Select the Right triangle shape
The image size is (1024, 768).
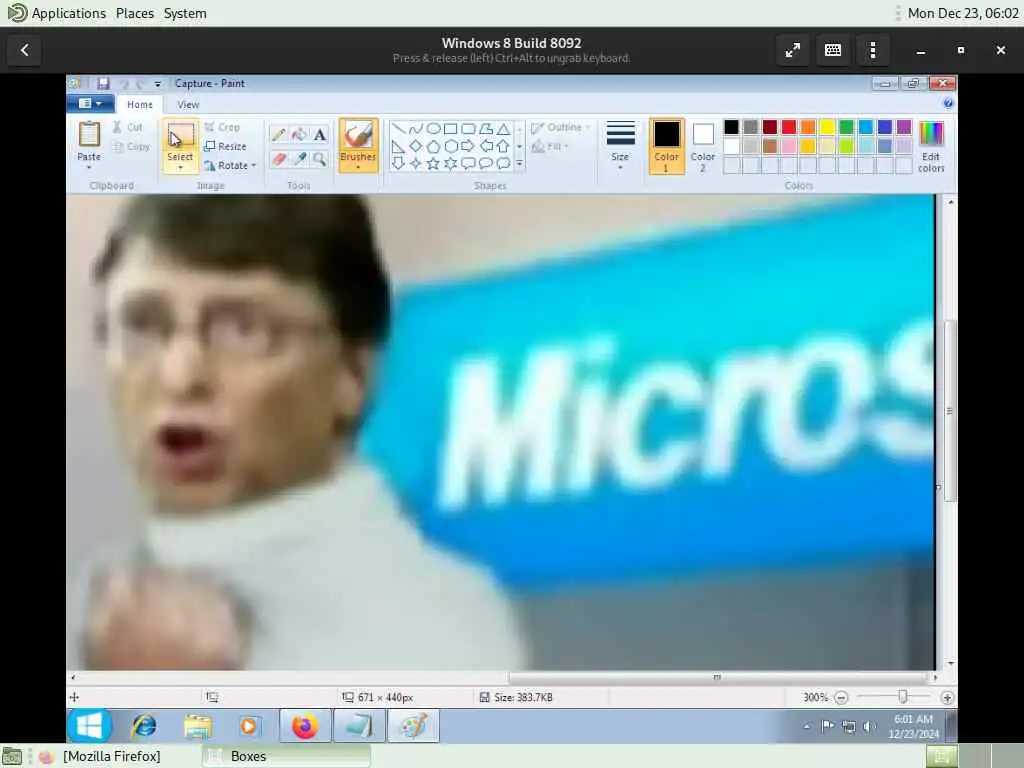[x=398, y=146]
